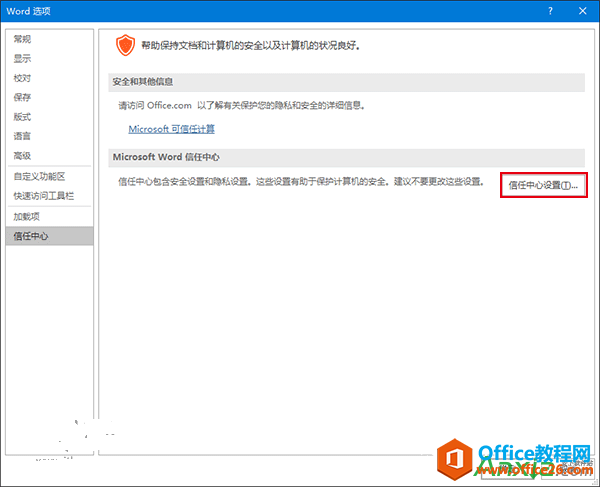Click the 信任中心设置 button

click(x=543, y=185)
